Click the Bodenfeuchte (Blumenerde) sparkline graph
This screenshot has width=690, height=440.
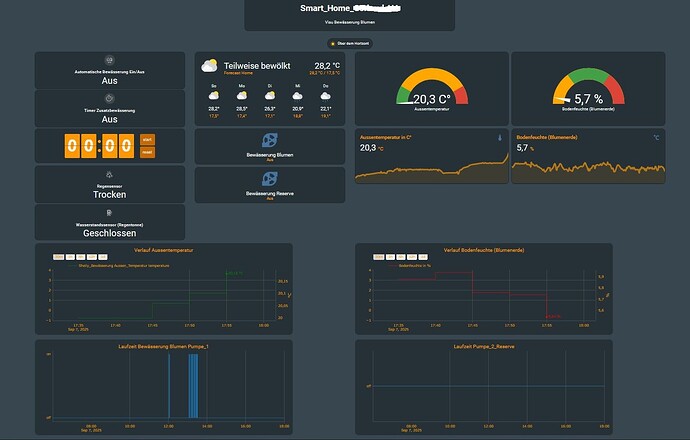(587, 170)
